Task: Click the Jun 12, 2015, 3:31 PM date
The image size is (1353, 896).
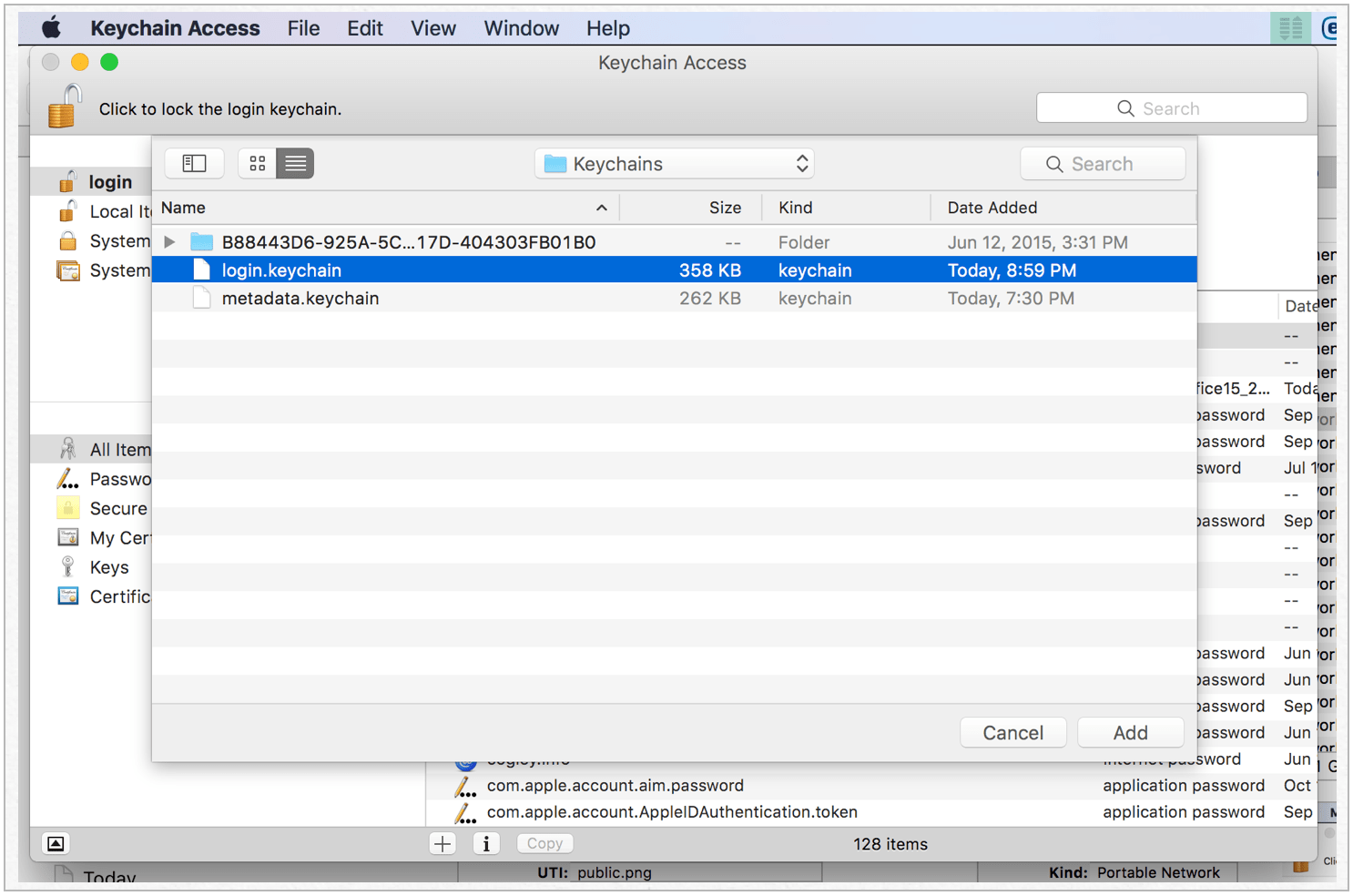Action: (x=1038, y=242)
